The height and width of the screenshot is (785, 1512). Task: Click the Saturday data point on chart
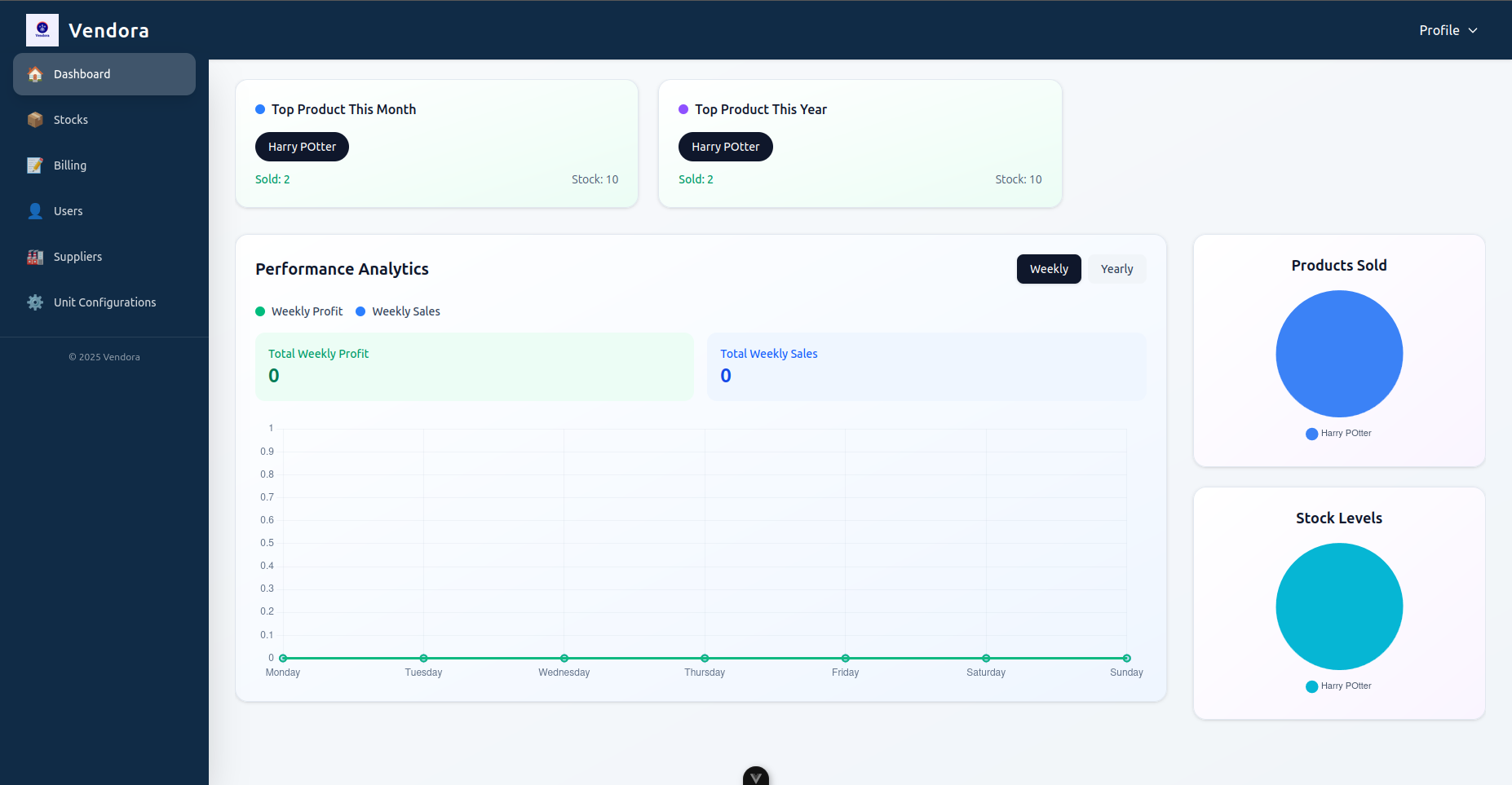986,658
